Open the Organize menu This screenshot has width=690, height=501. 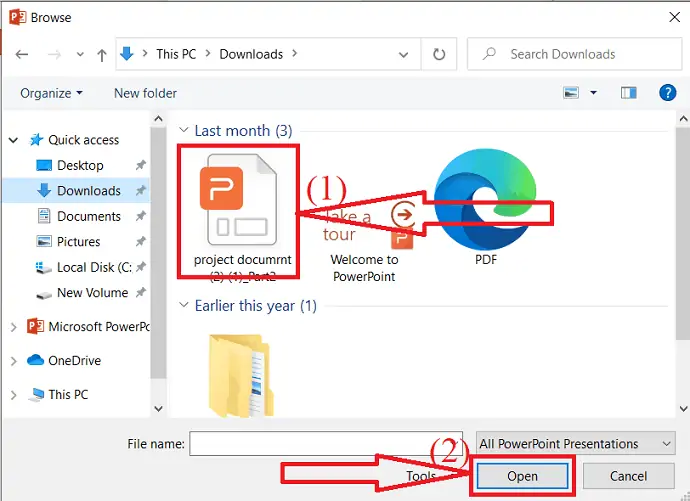(x=51, y=93)
